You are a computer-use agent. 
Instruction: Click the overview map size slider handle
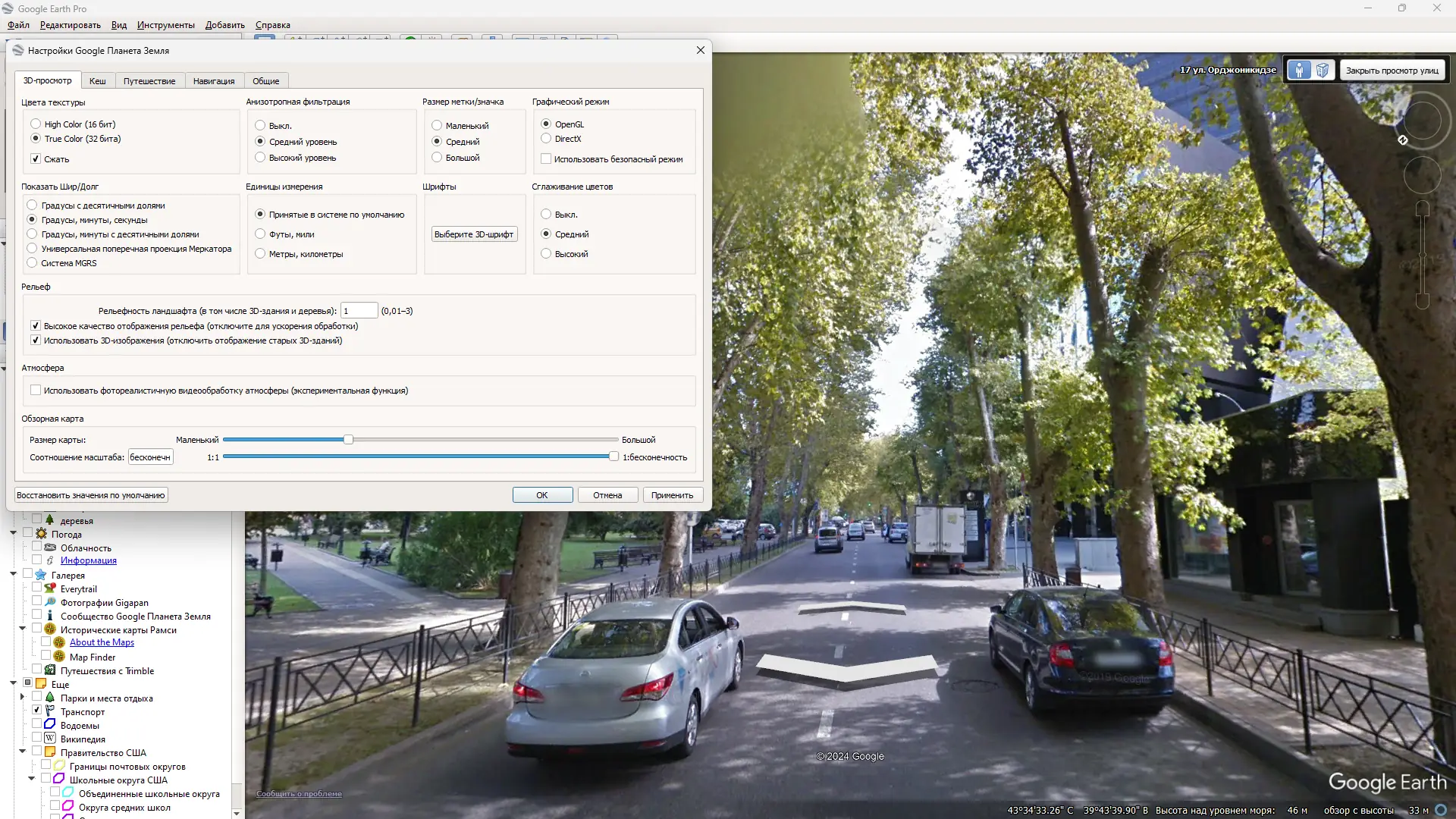[348, 440]
